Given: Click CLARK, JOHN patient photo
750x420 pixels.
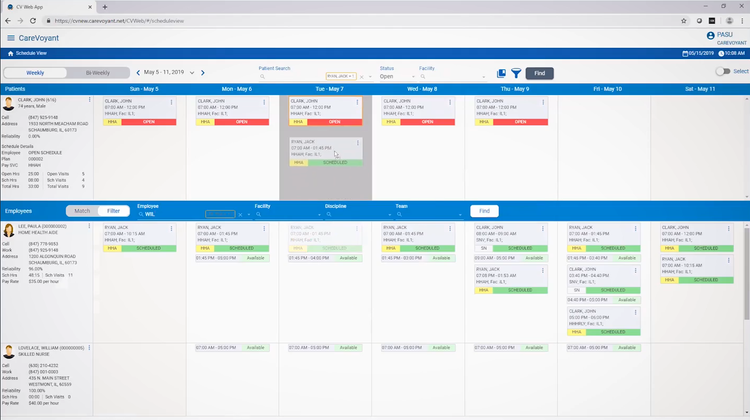Looking at the screenshot, I should tap(9, 103).
